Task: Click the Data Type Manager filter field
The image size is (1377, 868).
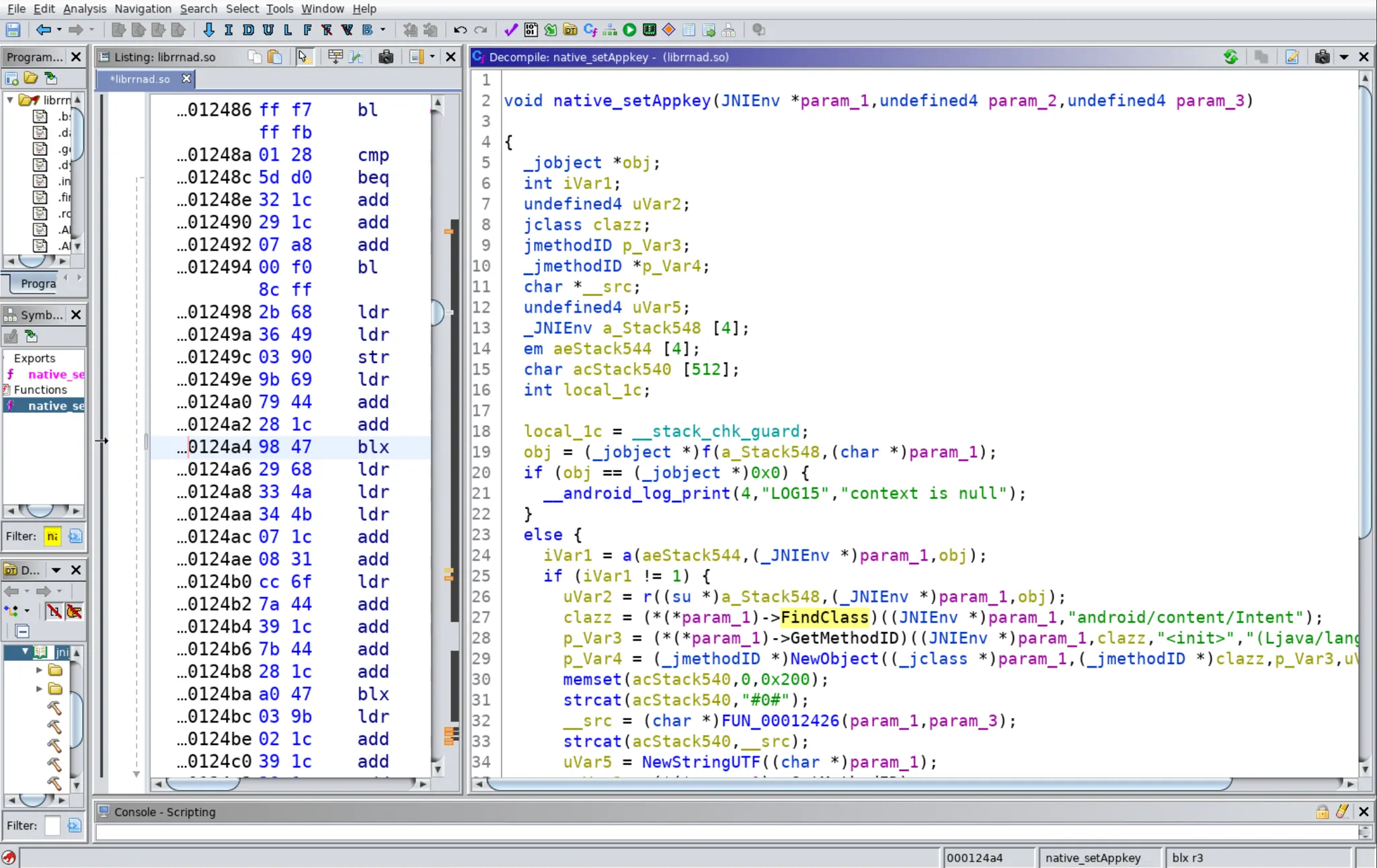Action: pyautogui.click(x=52, y=826)
